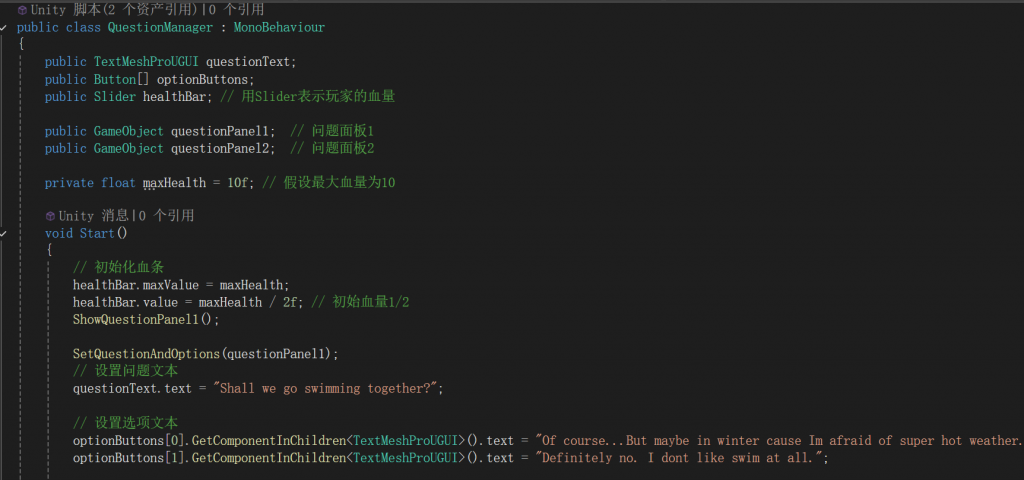Open the 'Unity 消息' CodeLens above Start
The width and height of the screenshot is (1024, 480).
pos(93,216)
